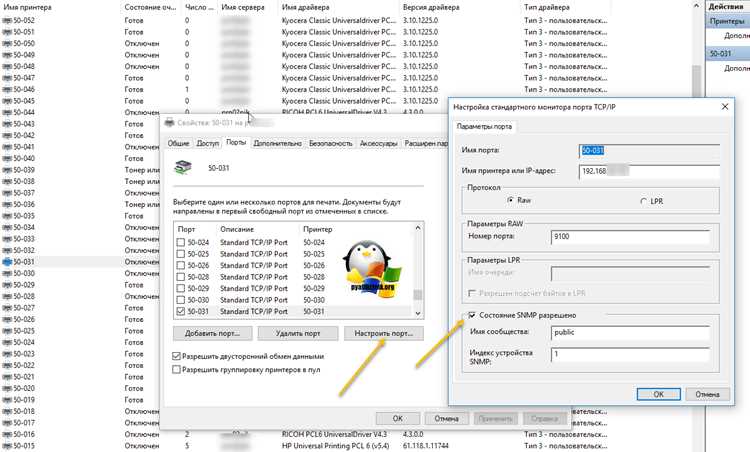Click the Имя порта input field

pyautogui.click(x=649, y=151)
